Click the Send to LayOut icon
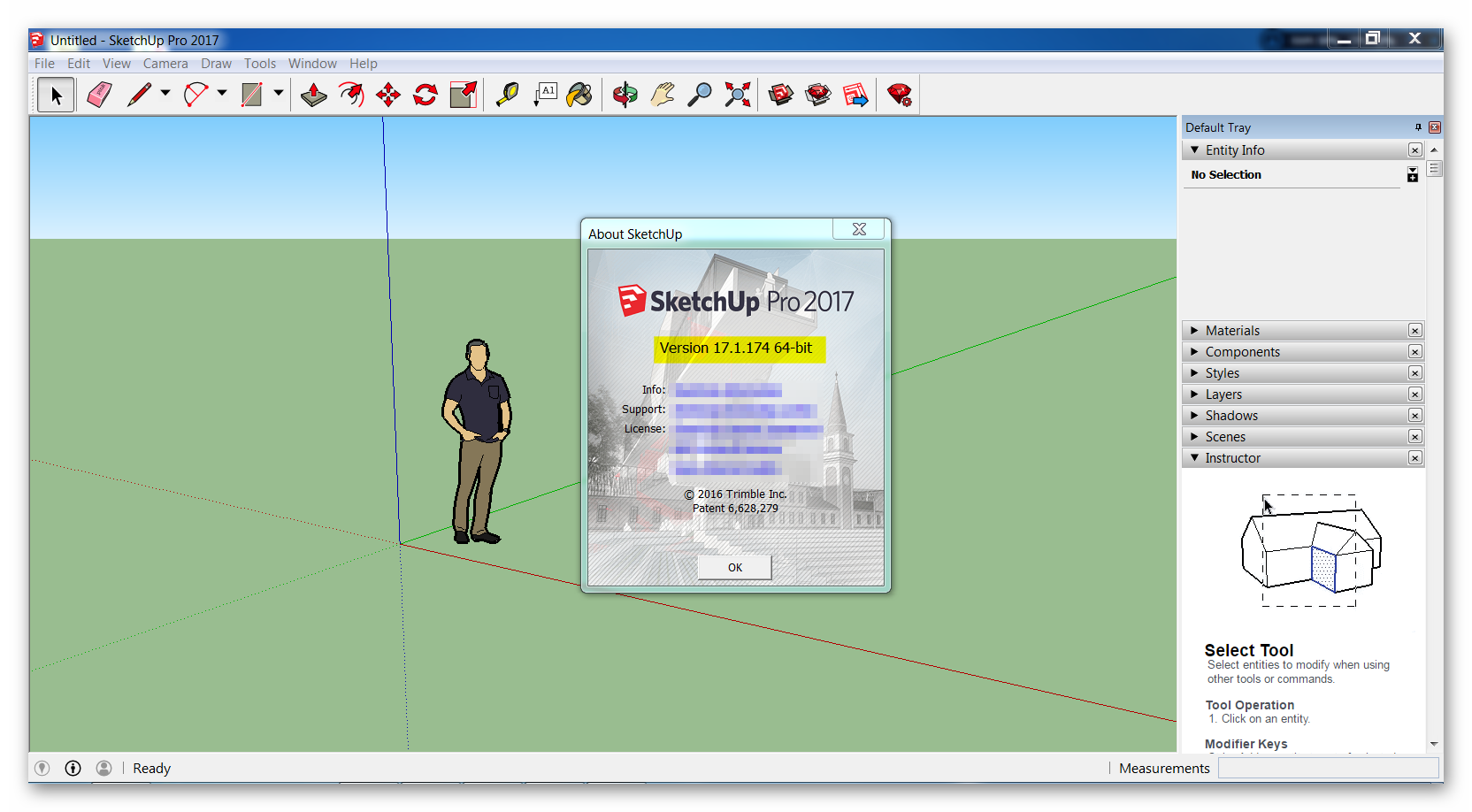 point(855,95)
